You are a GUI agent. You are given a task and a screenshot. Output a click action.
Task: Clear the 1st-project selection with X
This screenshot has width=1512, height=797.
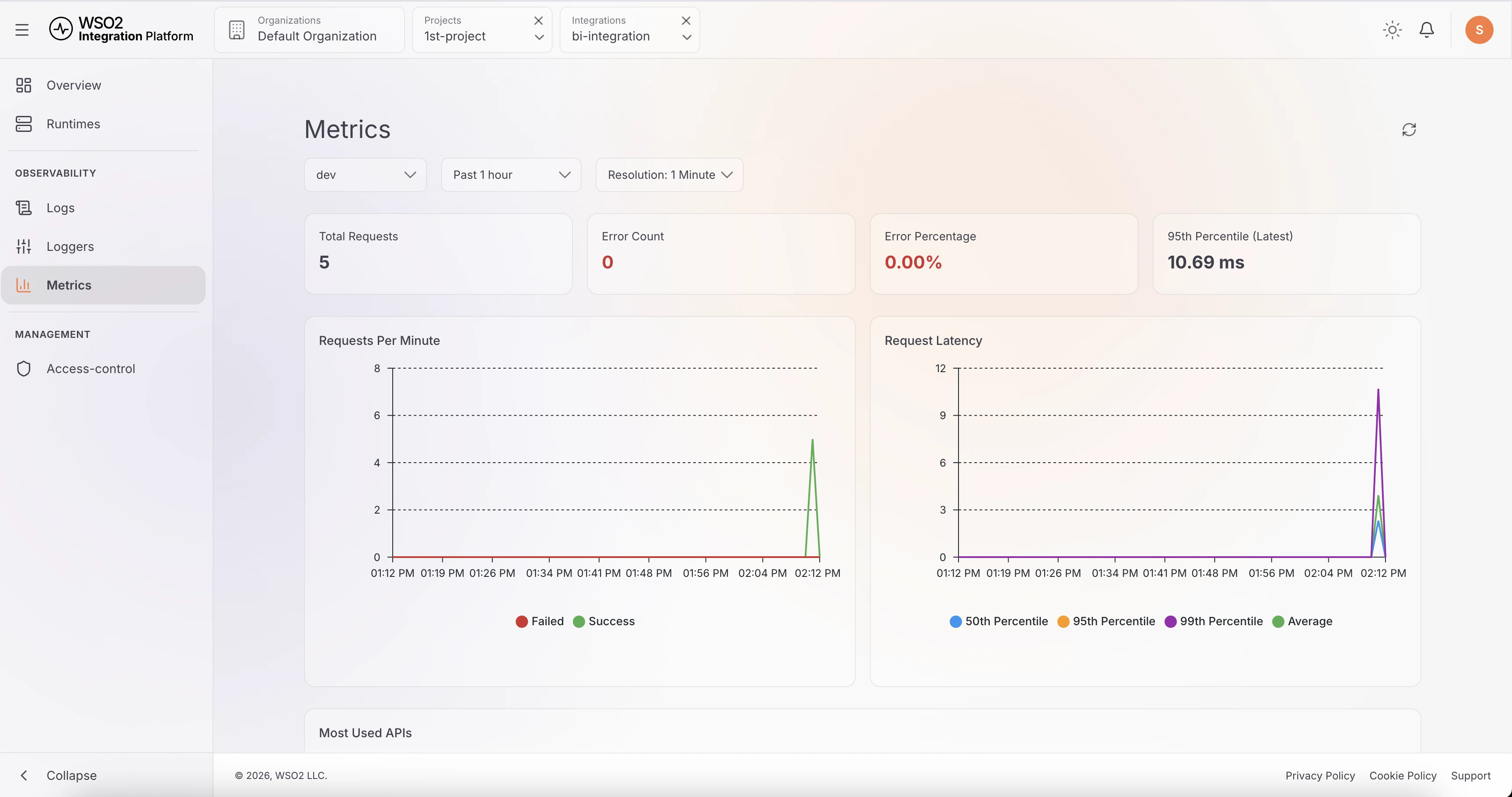click(538, 21)
